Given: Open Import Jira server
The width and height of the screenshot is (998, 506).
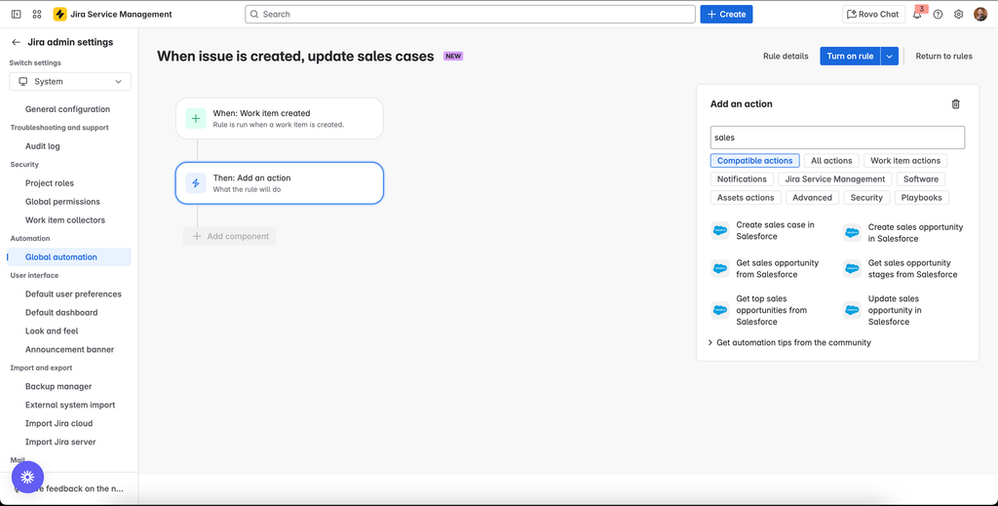Looking at the screenshot, I should click(x=60, y=442).
